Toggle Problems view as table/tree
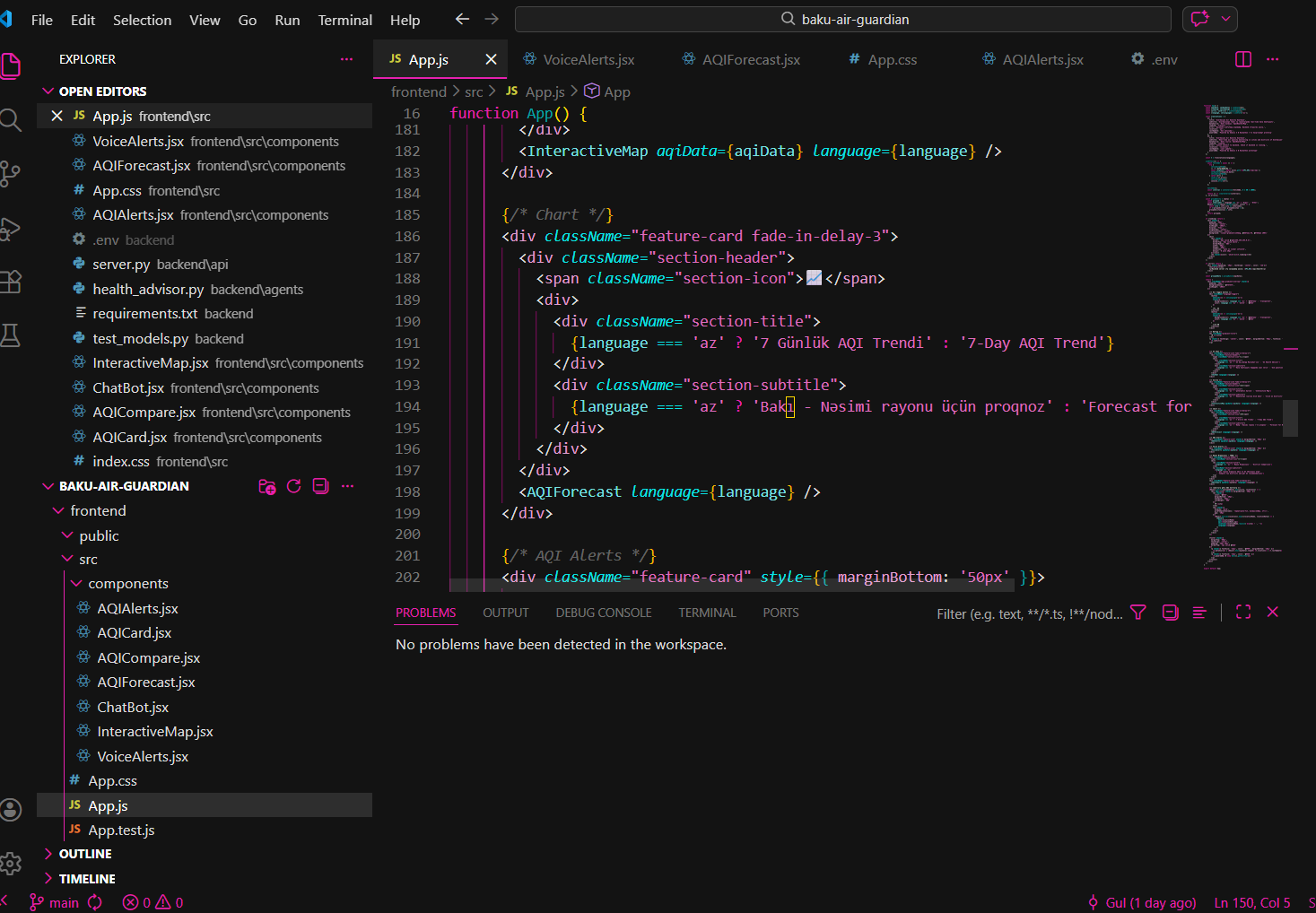Image resolution: width=1316 pixels, height=913 pixels. pos(1199,613)
